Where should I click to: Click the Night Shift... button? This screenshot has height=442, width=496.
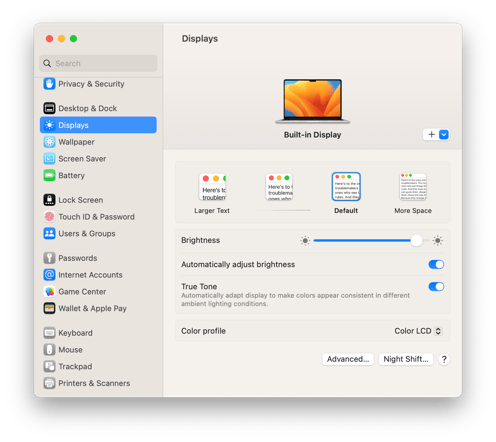click(x=406, y=359)
